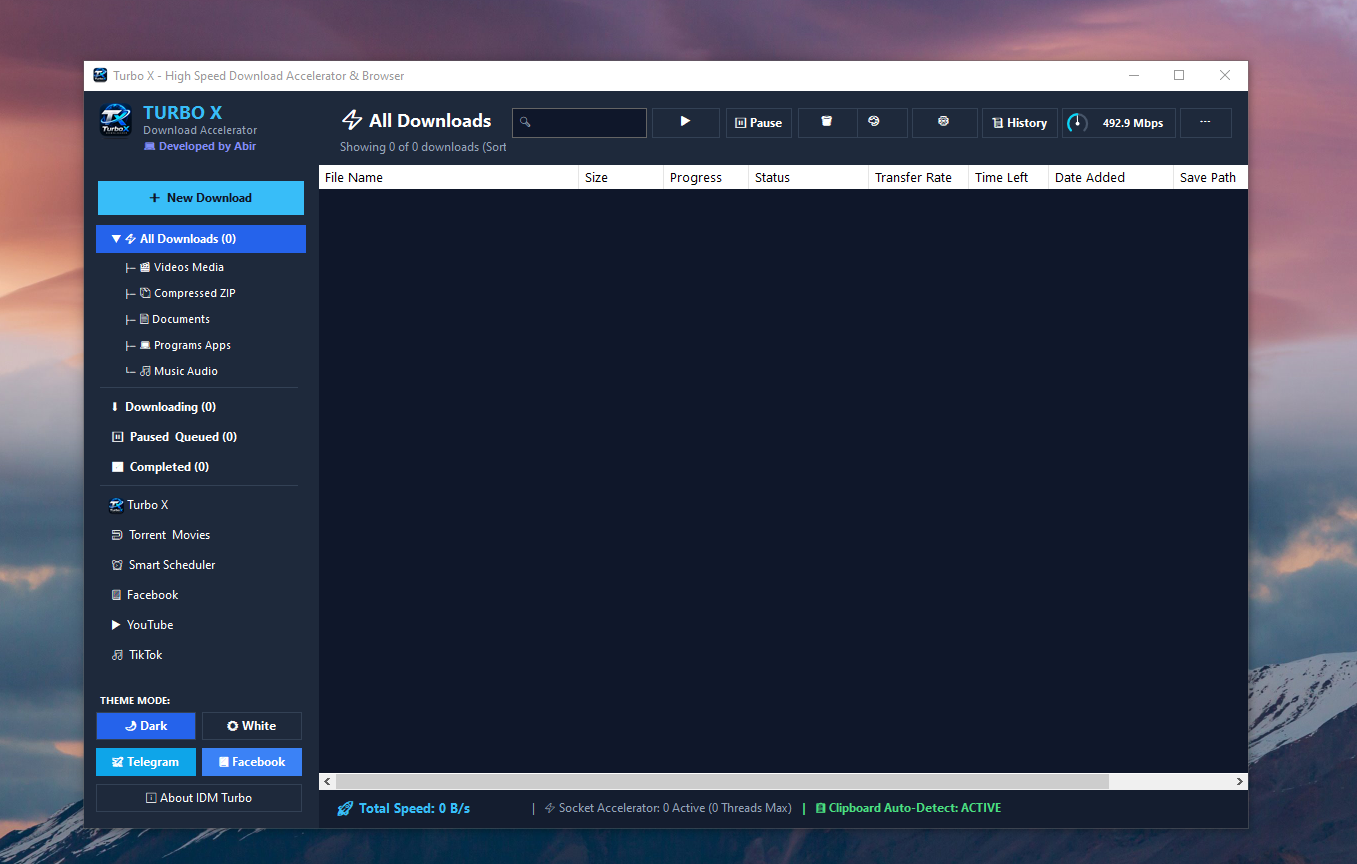Open About IDM Turbo
Viewport: 1357px width, 864px height.
click(199, 798)
